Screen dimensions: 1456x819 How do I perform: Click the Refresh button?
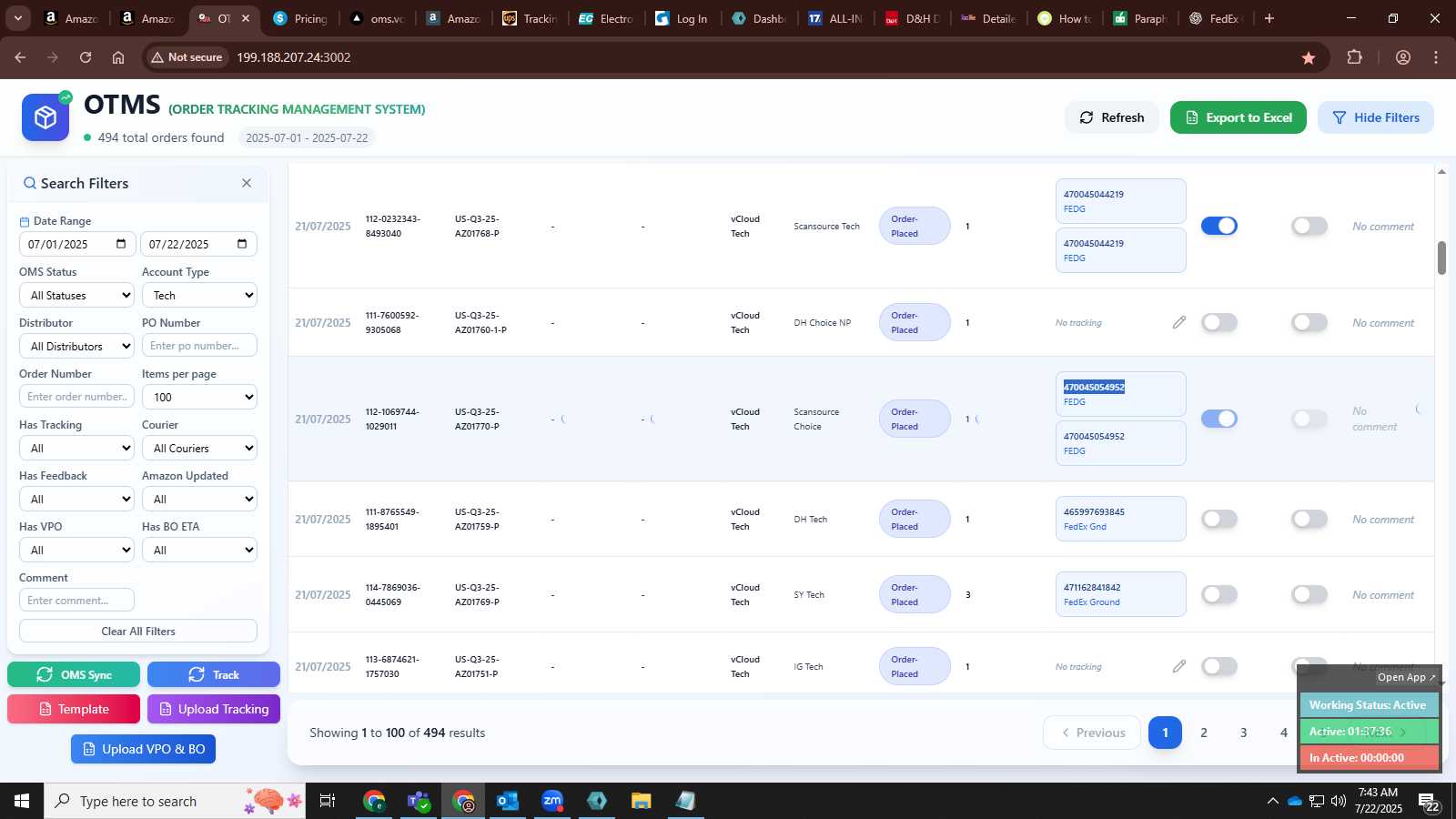(x=1111, y=117)
